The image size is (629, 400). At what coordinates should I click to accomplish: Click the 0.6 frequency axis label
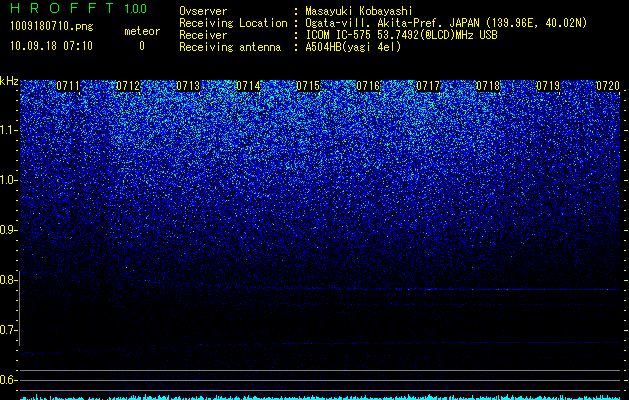coord(8,380)
